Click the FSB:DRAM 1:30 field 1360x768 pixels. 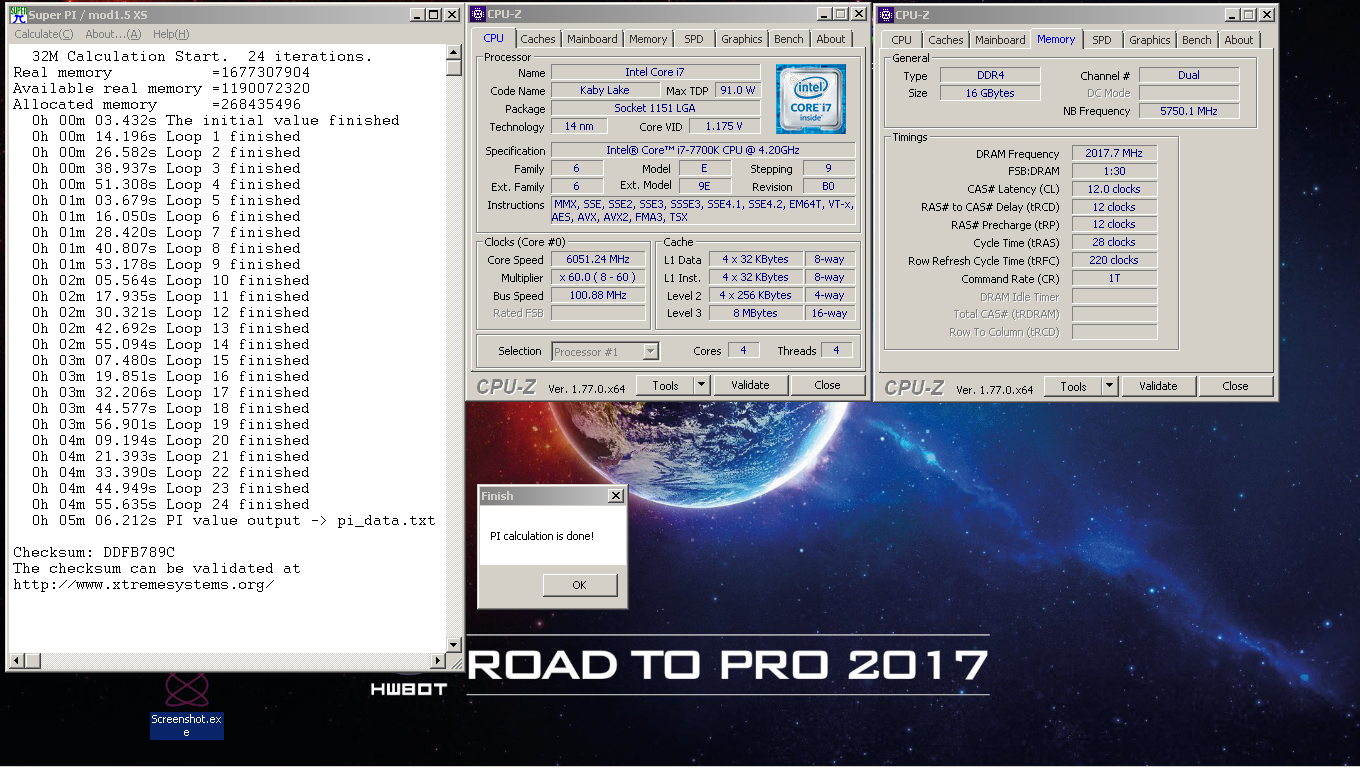click(x=1114, y=172)
